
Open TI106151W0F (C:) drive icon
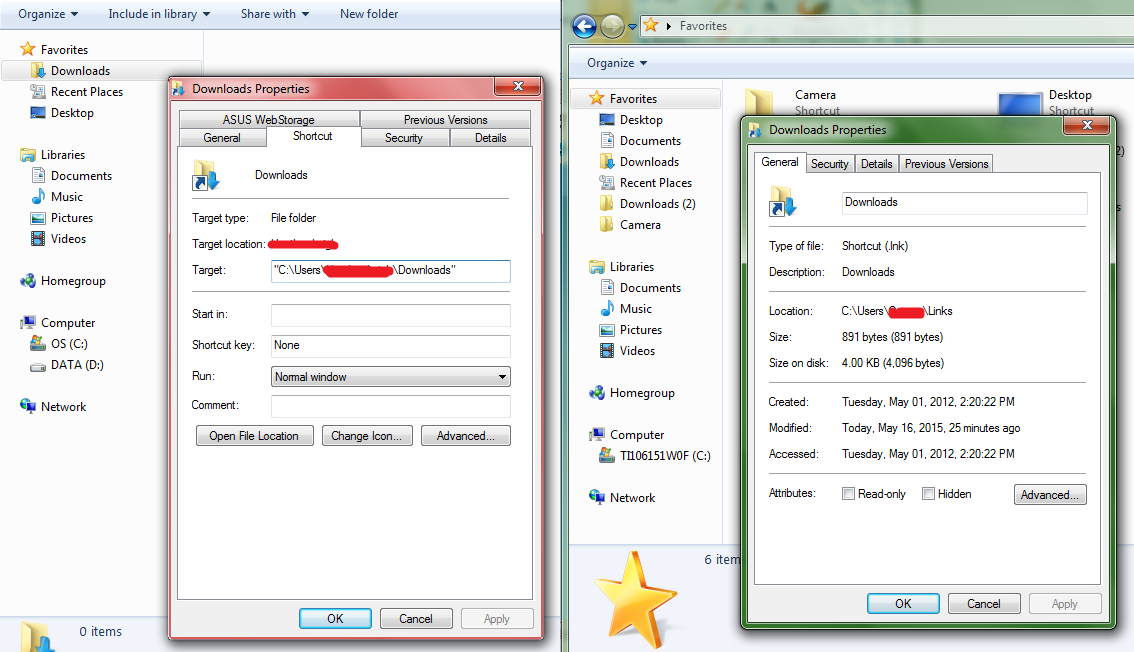606,455
